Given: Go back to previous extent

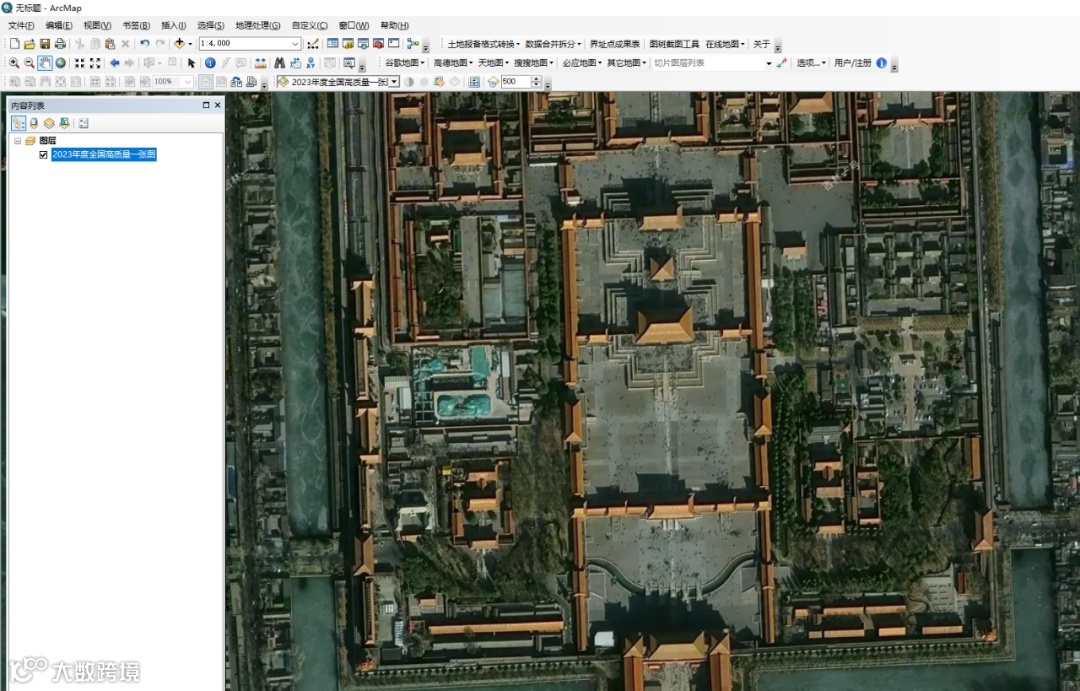Looking at the screenshot, I should pyautogui.click(x=114, y=63).
